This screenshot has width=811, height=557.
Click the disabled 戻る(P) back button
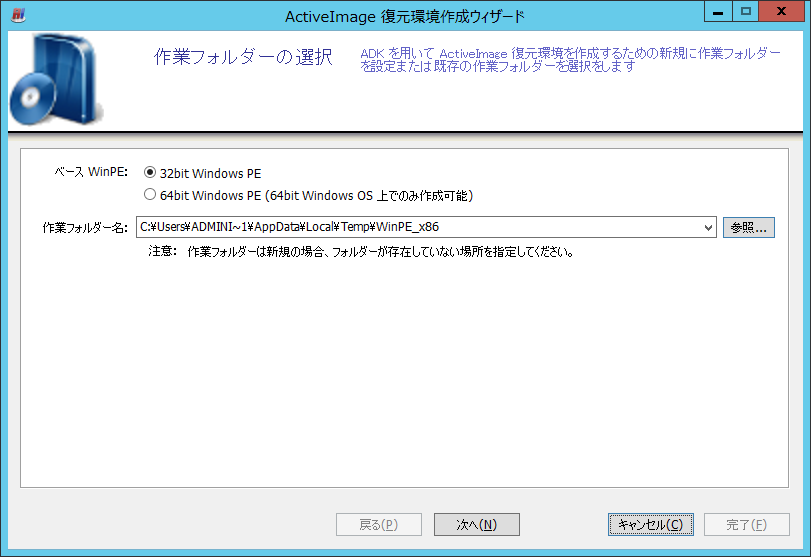pos(379,524)
